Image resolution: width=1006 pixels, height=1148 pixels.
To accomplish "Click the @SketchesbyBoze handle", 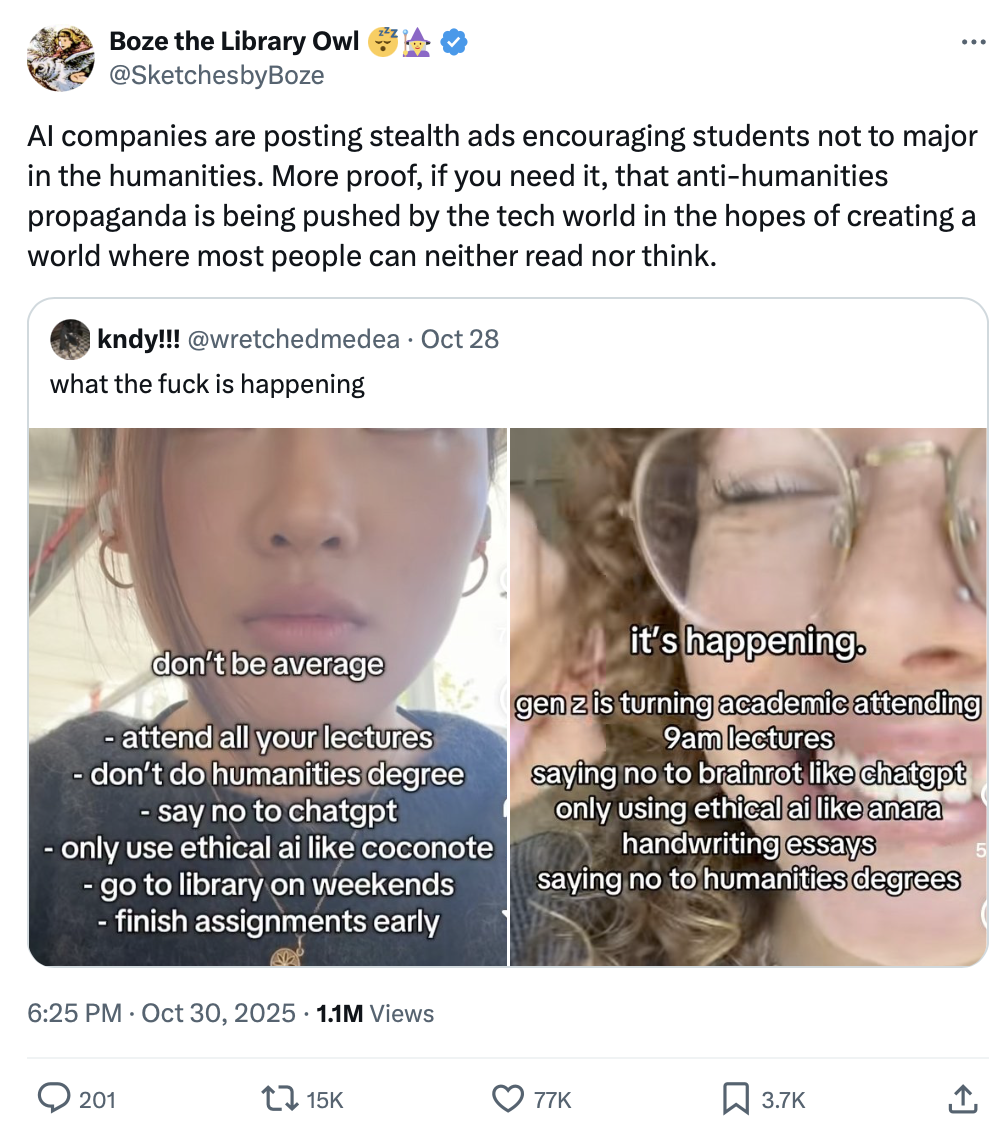I will coord(217,75).
